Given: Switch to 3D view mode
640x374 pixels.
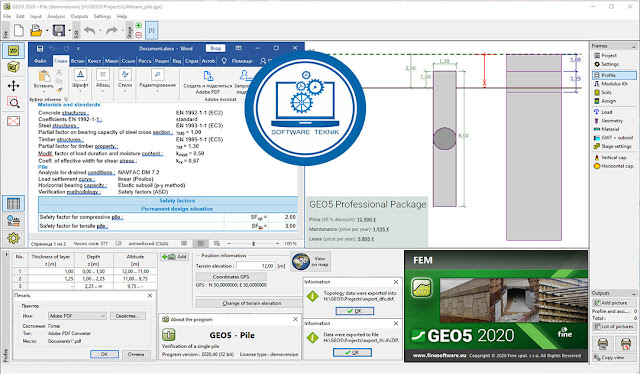Looking at the screenshot, I should point(13,67).
